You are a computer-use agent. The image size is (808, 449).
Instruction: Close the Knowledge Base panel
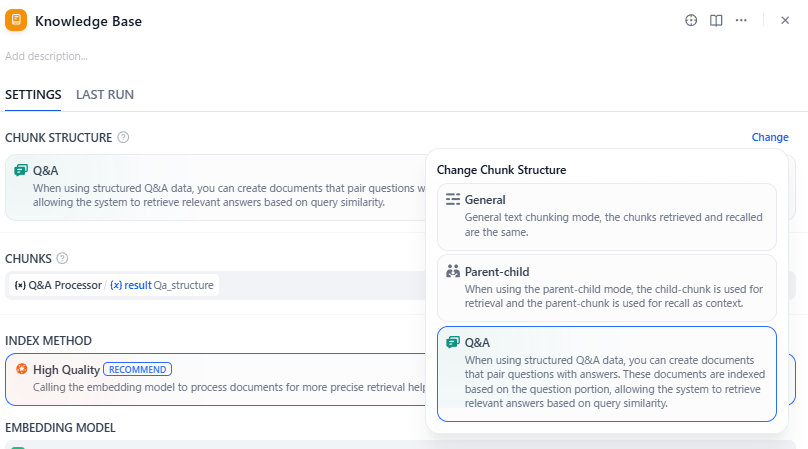point(785,20)
